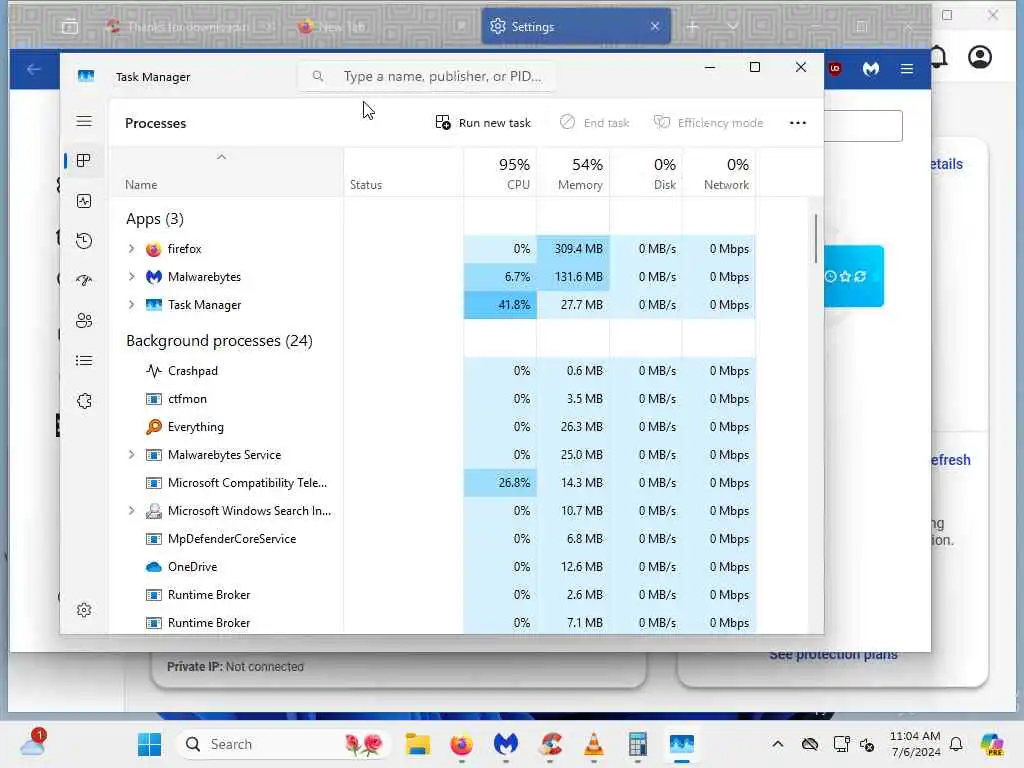Open the Malwarebytes extension icon in browser
Viewport: 1024px width, 768px height.
871,69
